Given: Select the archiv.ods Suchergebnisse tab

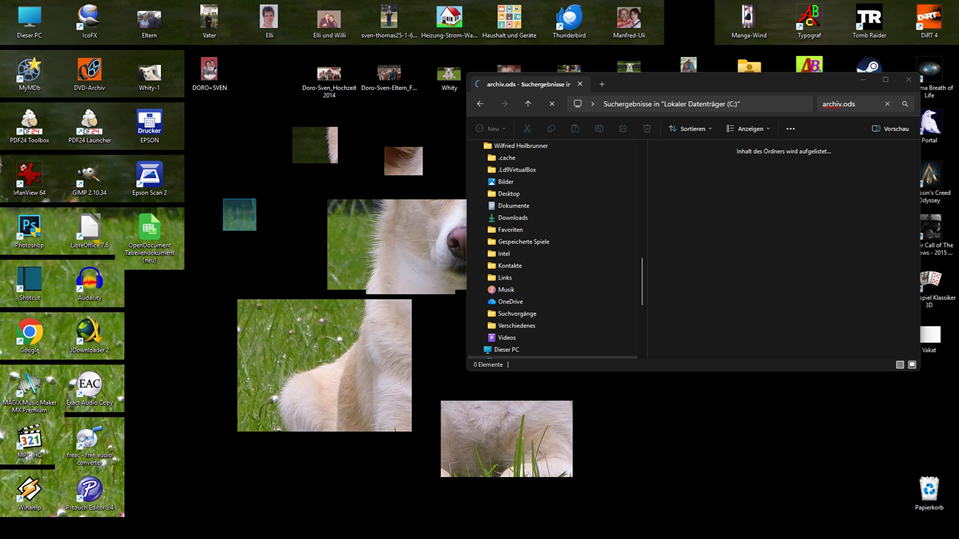Looking at the screenshot, I should coord(528,84).
